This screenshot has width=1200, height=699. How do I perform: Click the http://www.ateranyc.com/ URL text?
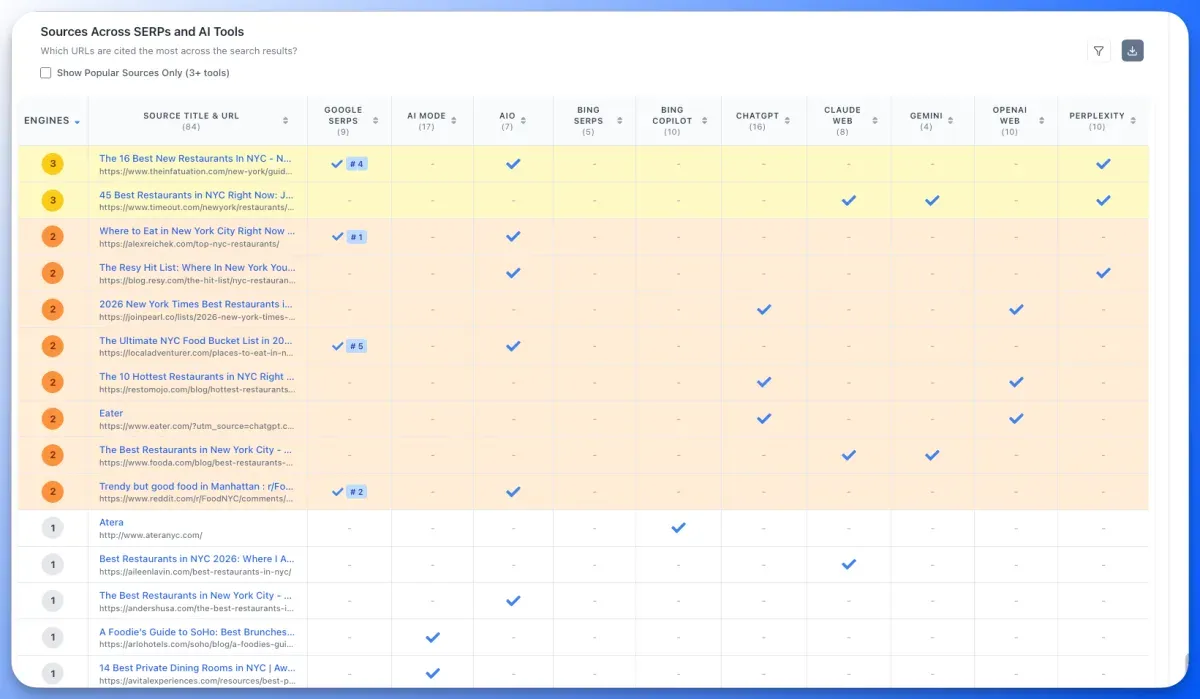click(x=150, y=535)
